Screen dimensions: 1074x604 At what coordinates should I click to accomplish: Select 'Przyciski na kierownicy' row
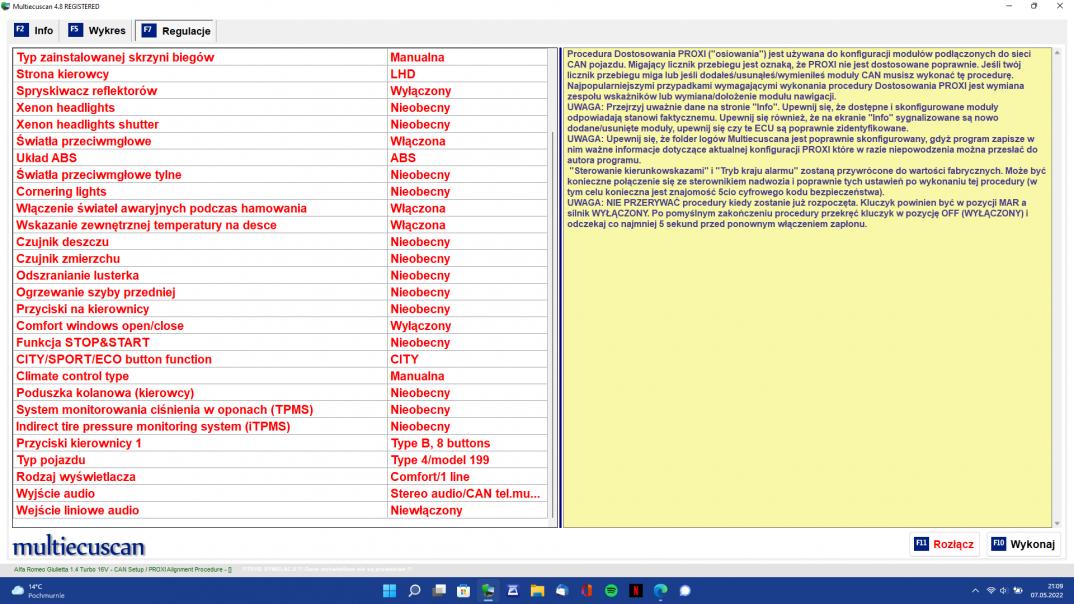coord(280,309)
